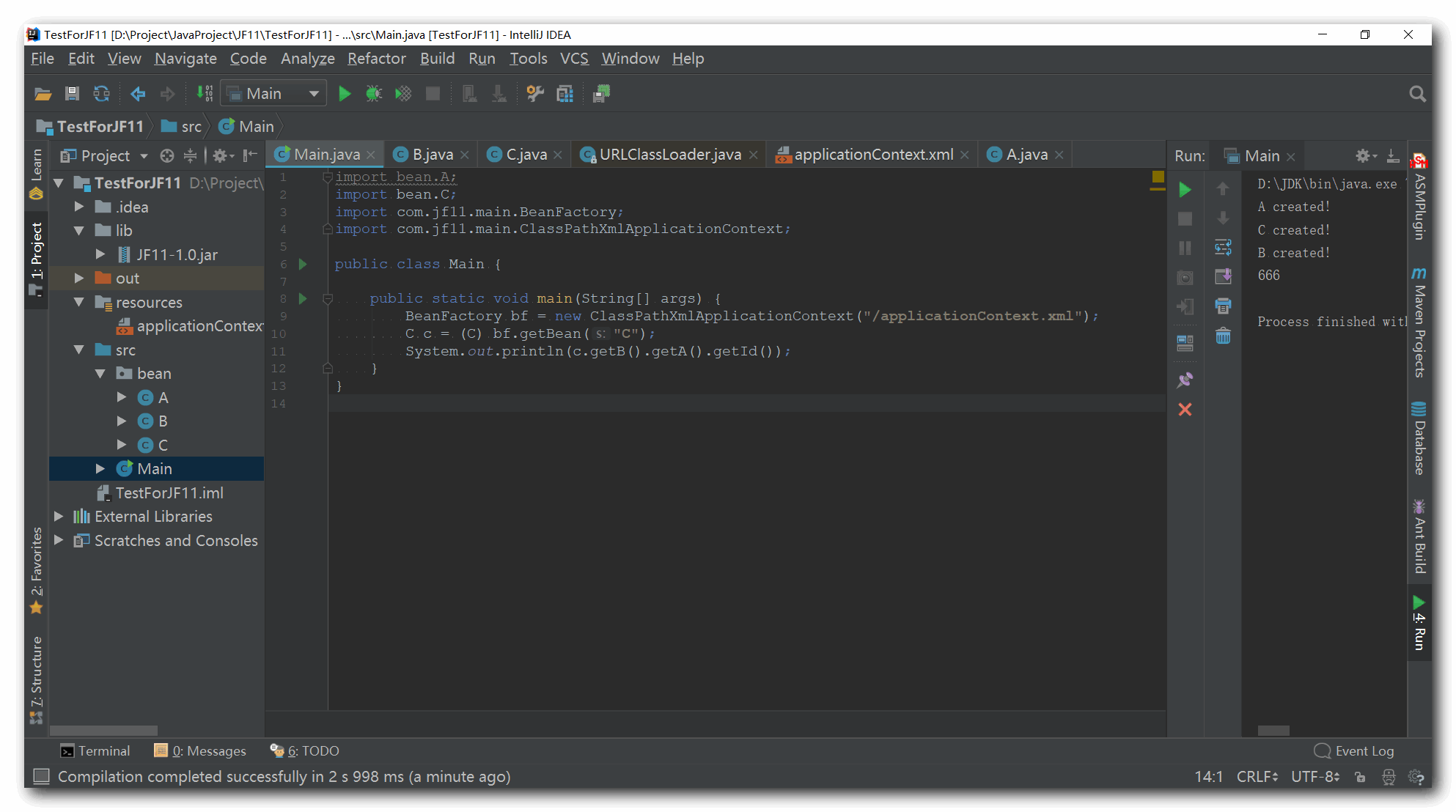Viewport: 1456px width, 812px height.
Task: Click Scroll to end icon in Run console
Action: pos(1223,276)
